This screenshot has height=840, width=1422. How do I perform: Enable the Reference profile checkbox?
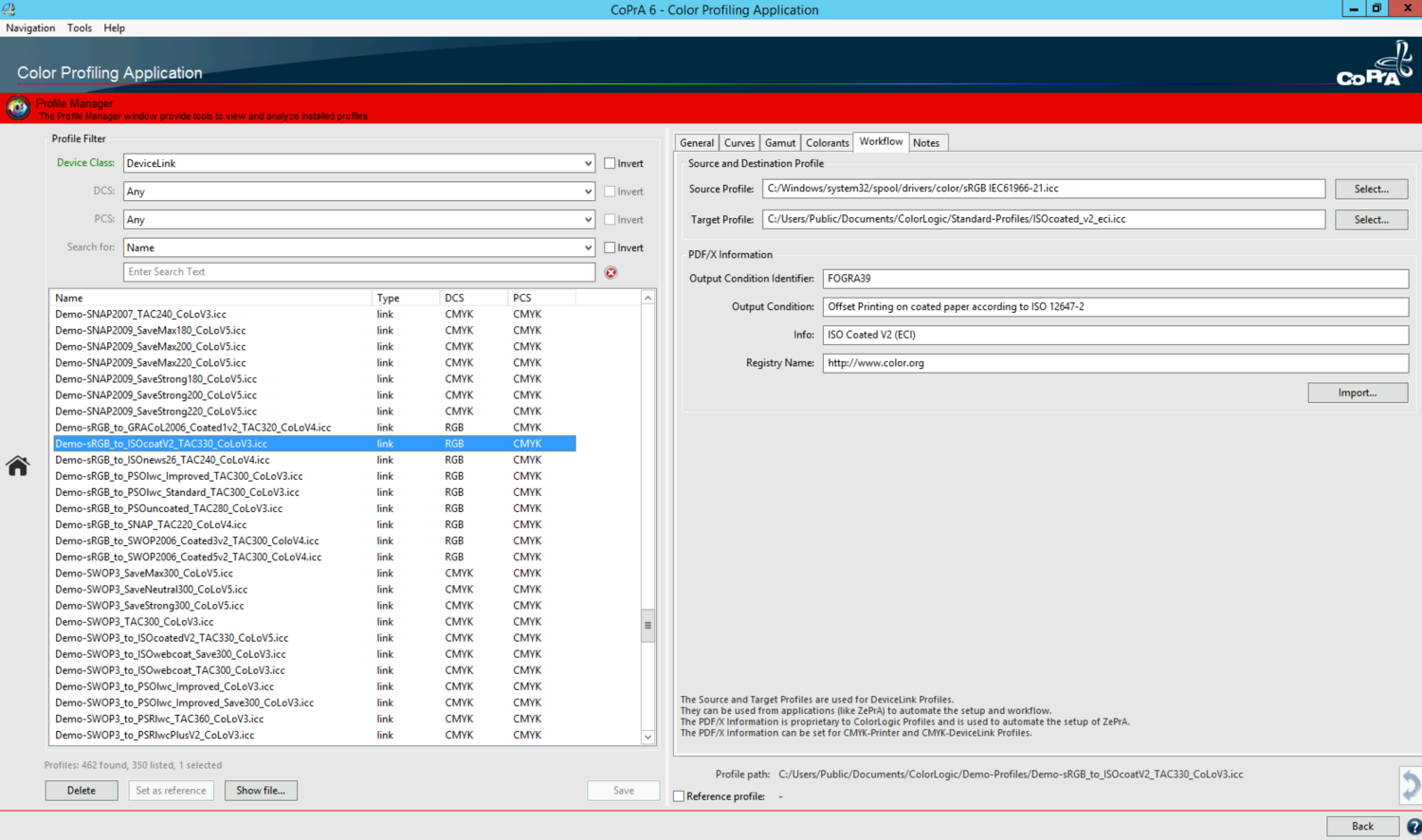679,796
